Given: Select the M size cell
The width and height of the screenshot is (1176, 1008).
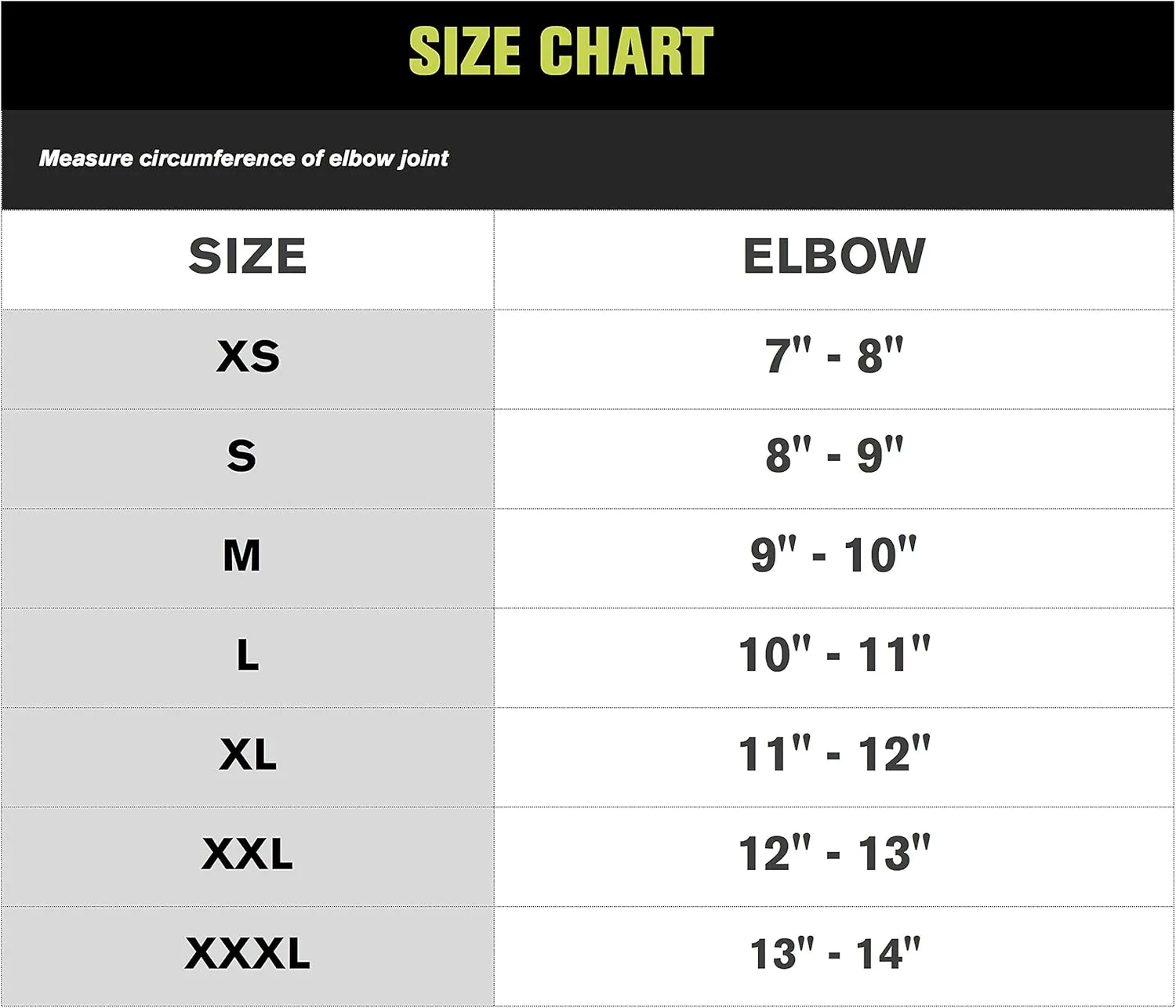Looking at the screenshot, I should (248, 558).
